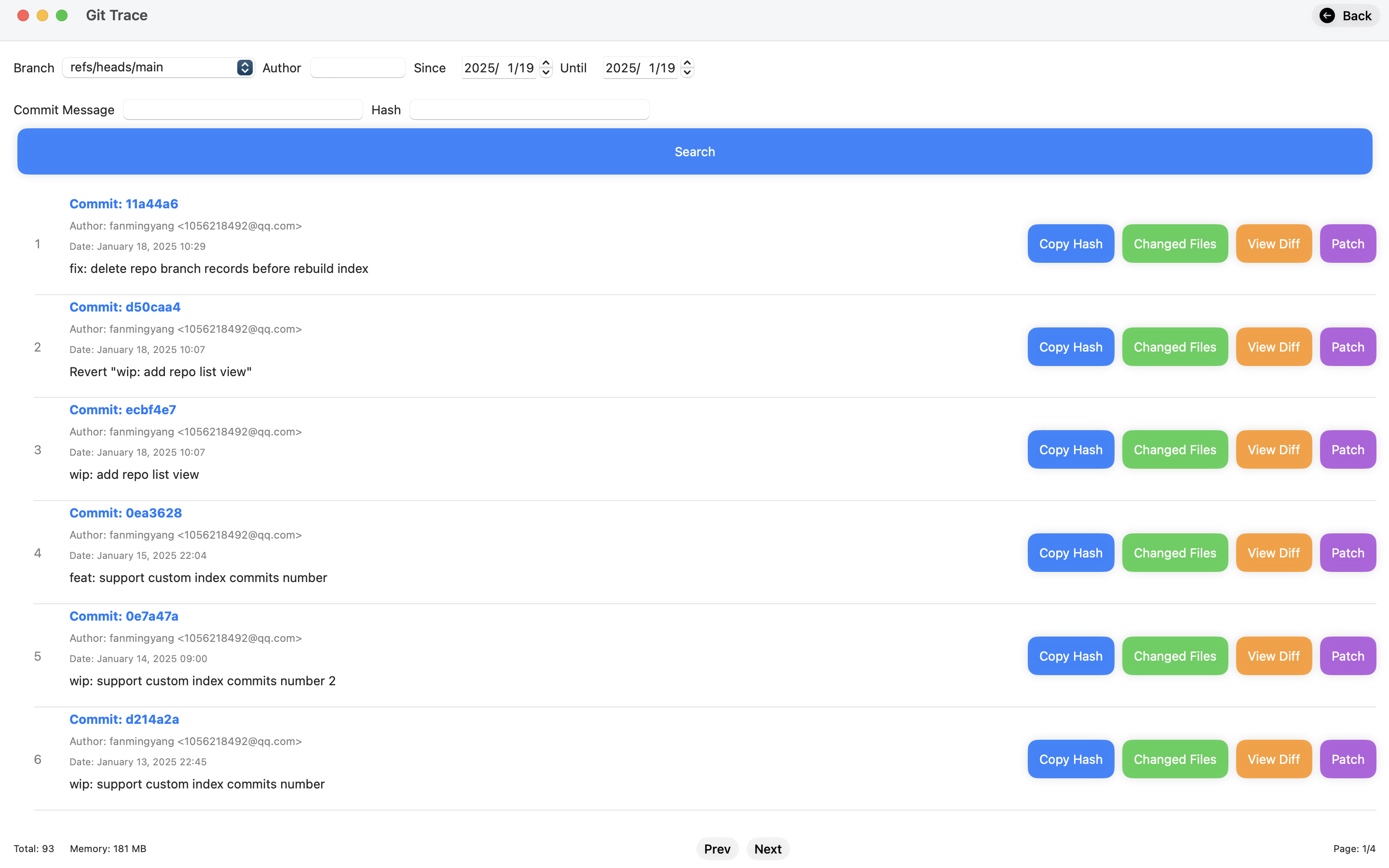Viewport: 1389px width, 868px height.
Task: Click Copy Hash for commit d214a2a
Action: coord(1070,759)
